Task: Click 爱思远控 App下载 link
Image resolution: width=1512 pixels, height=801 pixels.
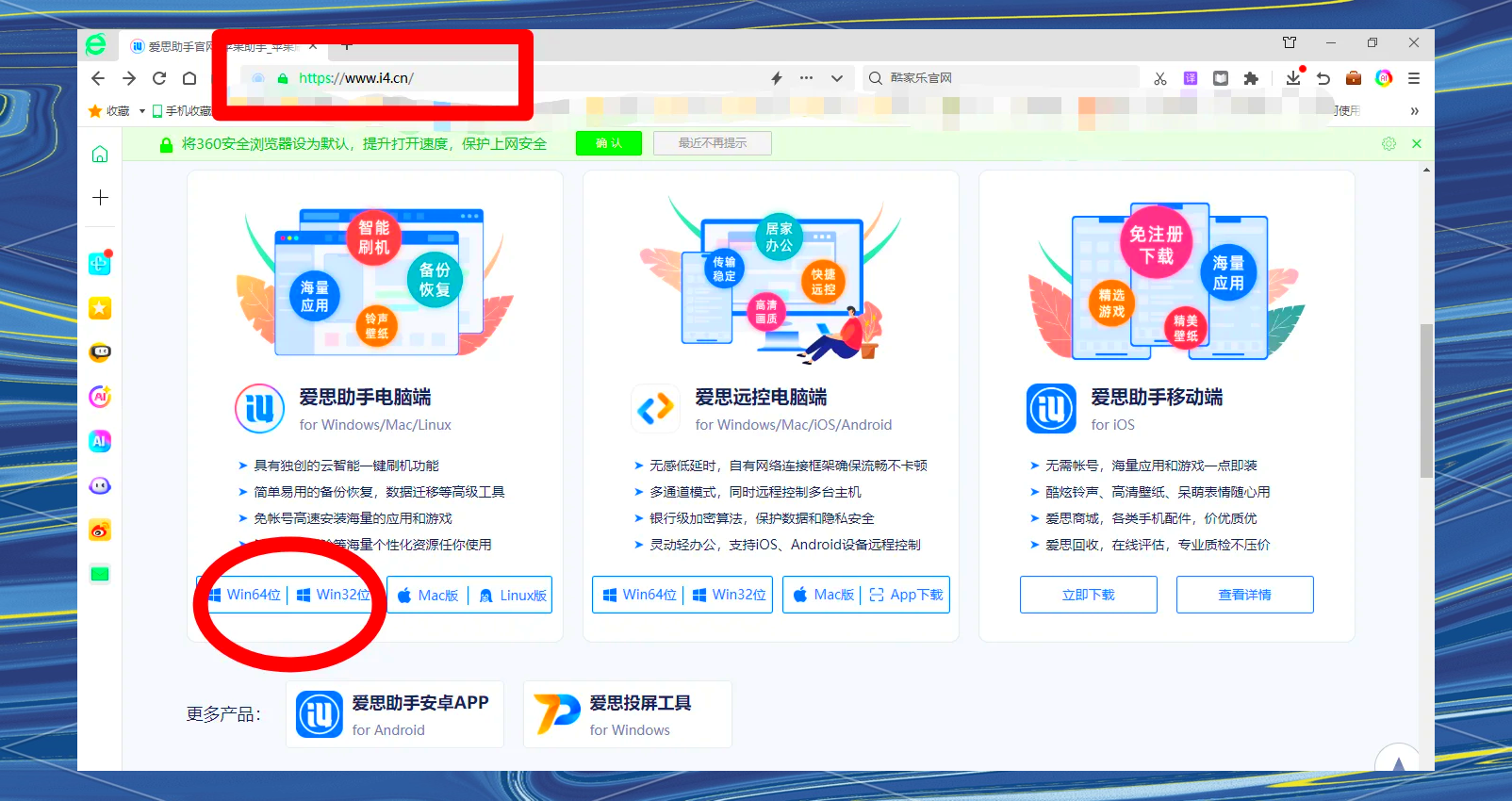Action: point(906,595)
